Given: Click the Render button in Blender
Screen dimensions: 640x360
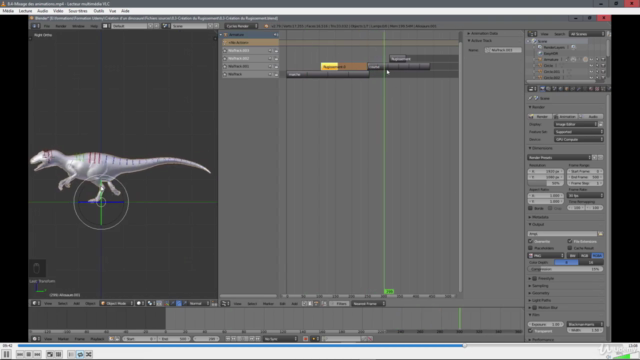Looking at the screenshot, I should coord(540,116).
